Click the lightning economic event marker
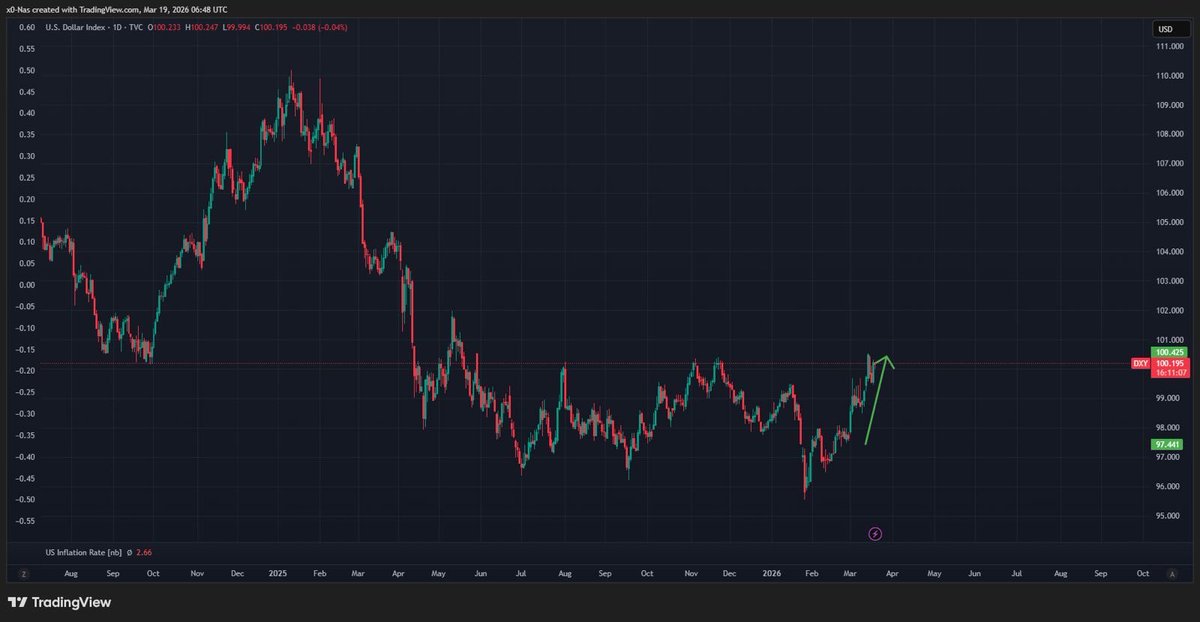 [x=875, y=534]
